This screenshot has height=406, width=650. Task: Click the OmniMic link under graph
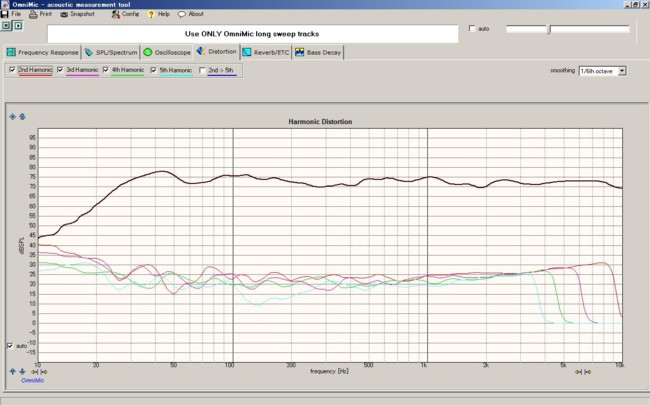coord(32,380)
